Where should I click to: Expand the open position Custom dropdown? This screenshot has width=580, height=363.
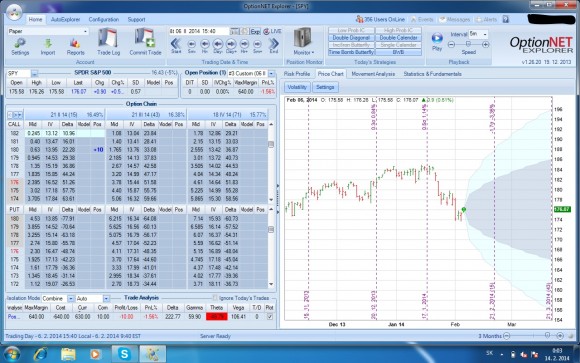(x=272, y=73)
